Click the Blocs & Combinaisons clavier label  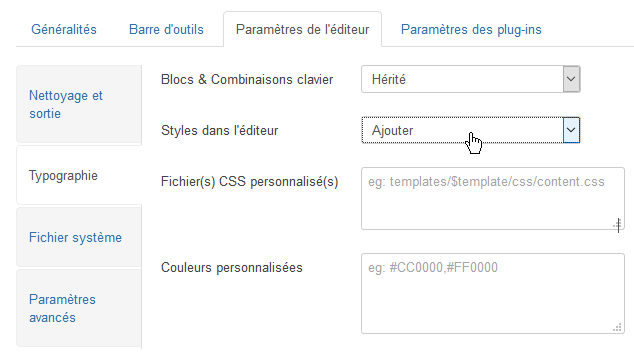click(x=247, y=79)
